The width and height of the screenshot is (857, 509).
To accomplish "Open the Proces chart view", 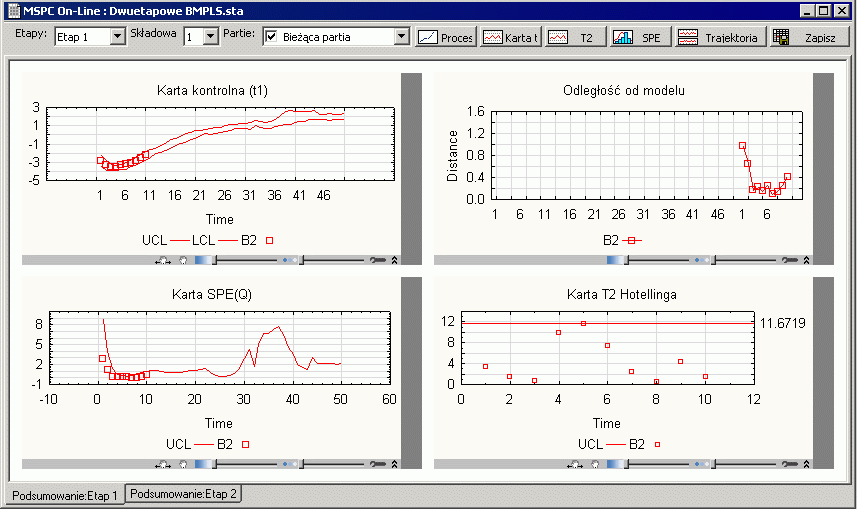I will click(446, 37).
